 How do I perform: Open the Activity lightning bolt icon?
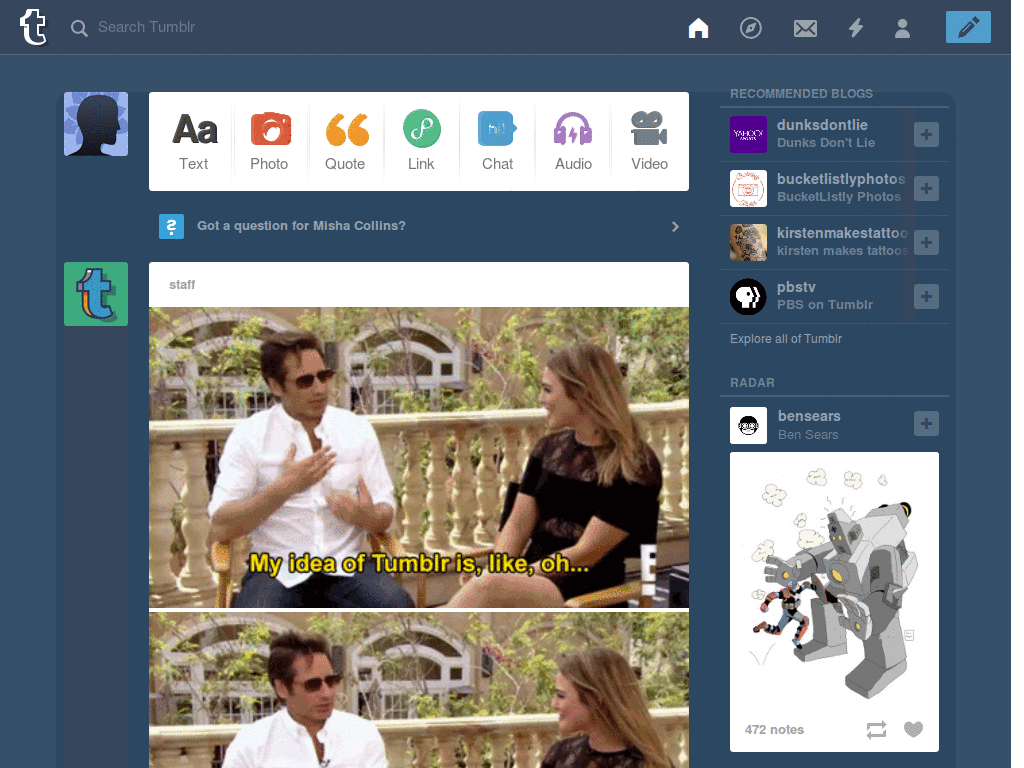[x=856, y=28]
